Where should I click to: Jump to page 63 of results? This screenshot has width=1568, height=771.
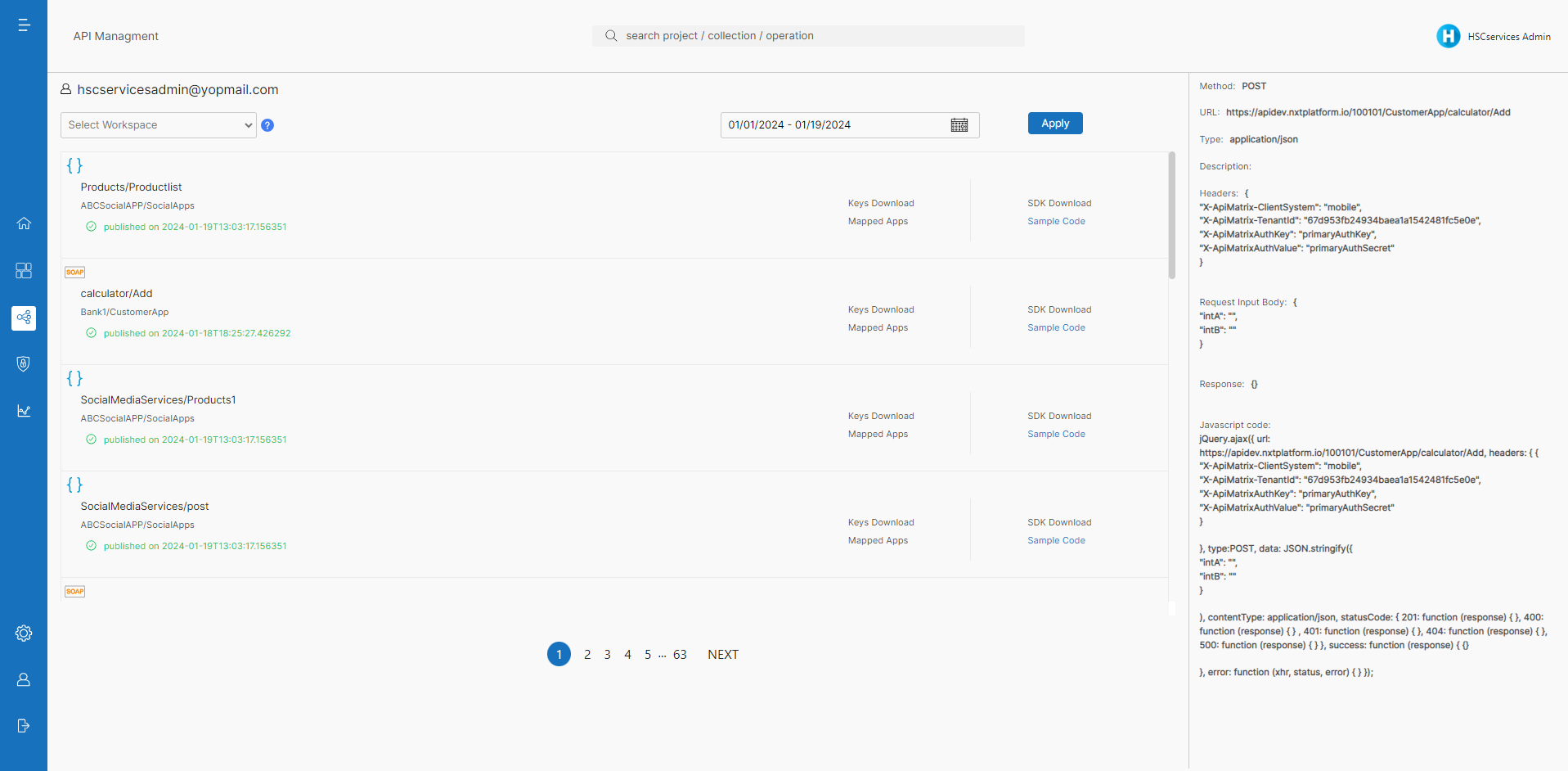click(x=680, y=655)
